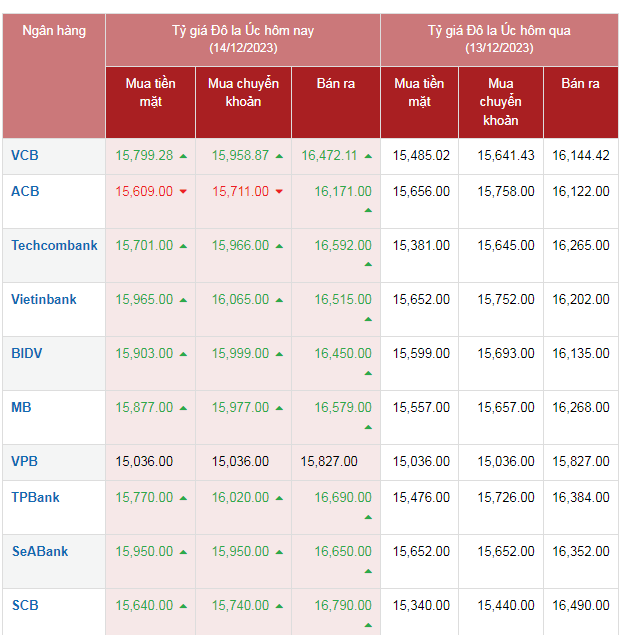The image size is (627, 635).
Task: Click green arrow under SCB 16,790.00 rate
Action: [367, 624]
